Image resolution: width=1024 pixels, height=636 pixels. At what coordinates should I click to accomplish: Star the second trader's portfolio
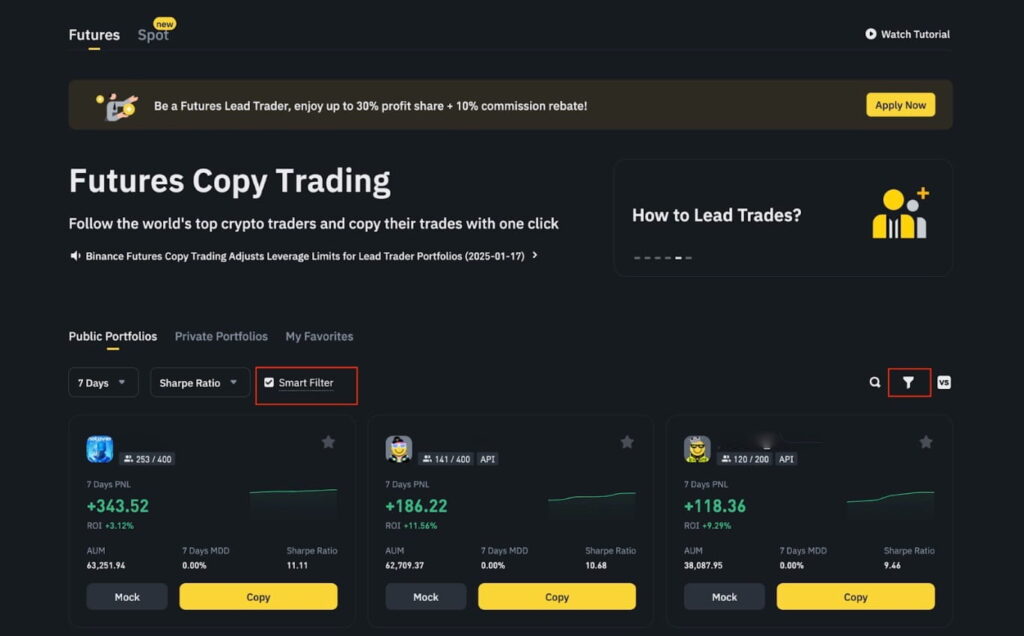(627, 441)
